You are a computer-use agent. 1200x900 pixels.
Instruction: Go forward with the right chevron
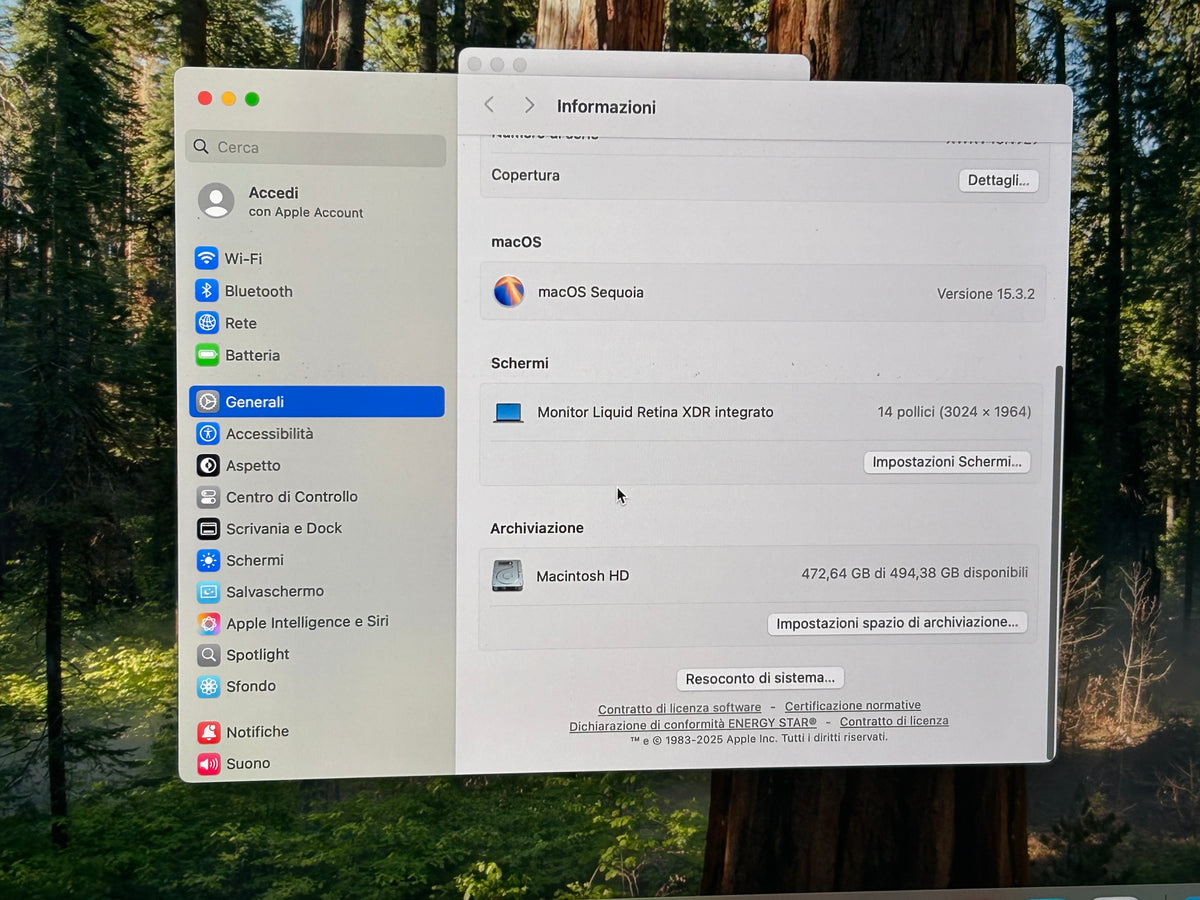[530, 105]
